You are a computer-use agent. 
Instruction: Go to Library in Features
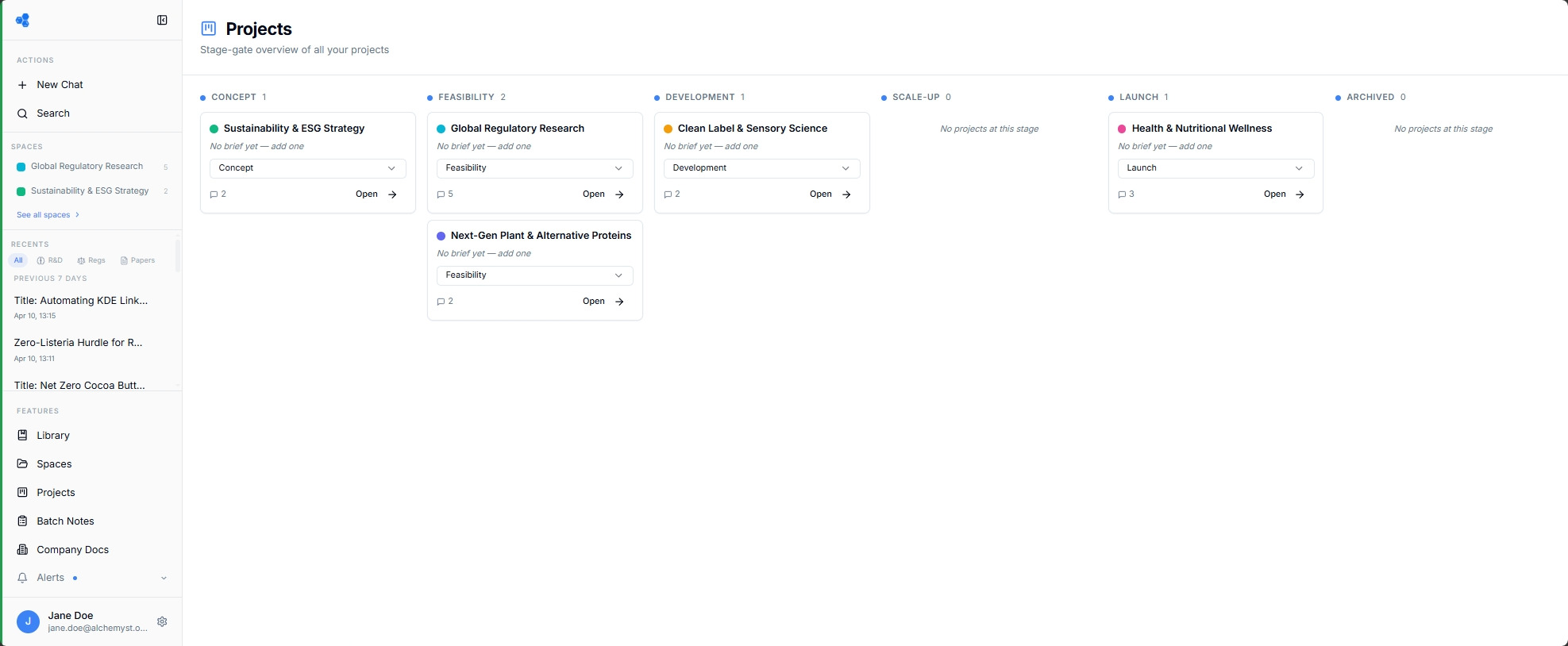tap(92, 436)
